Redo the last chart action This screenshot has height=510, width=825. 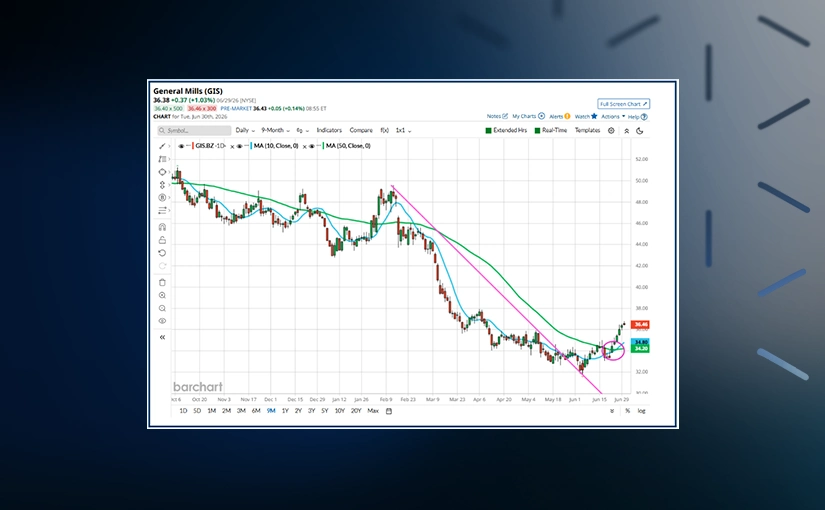pyautogui.click(x=162, y=266)
